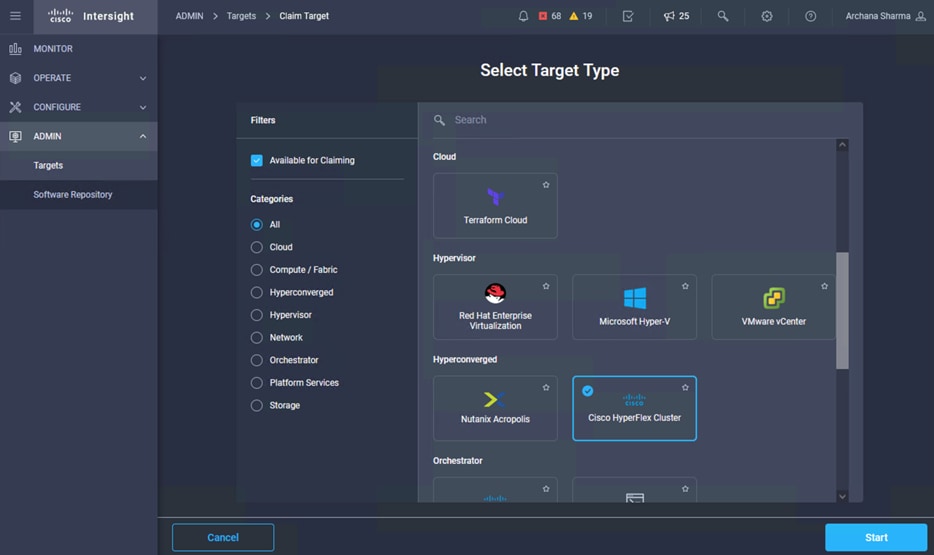Select the Compute / Fabric category
This screenshot has width=934, height=555.
point(256,270)
